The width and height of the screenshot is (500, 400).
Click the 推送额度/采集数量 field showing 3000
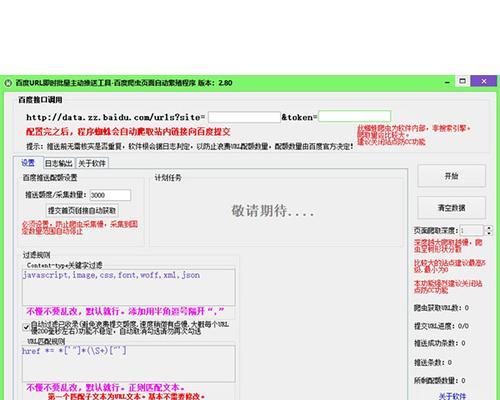coord(110,195)
